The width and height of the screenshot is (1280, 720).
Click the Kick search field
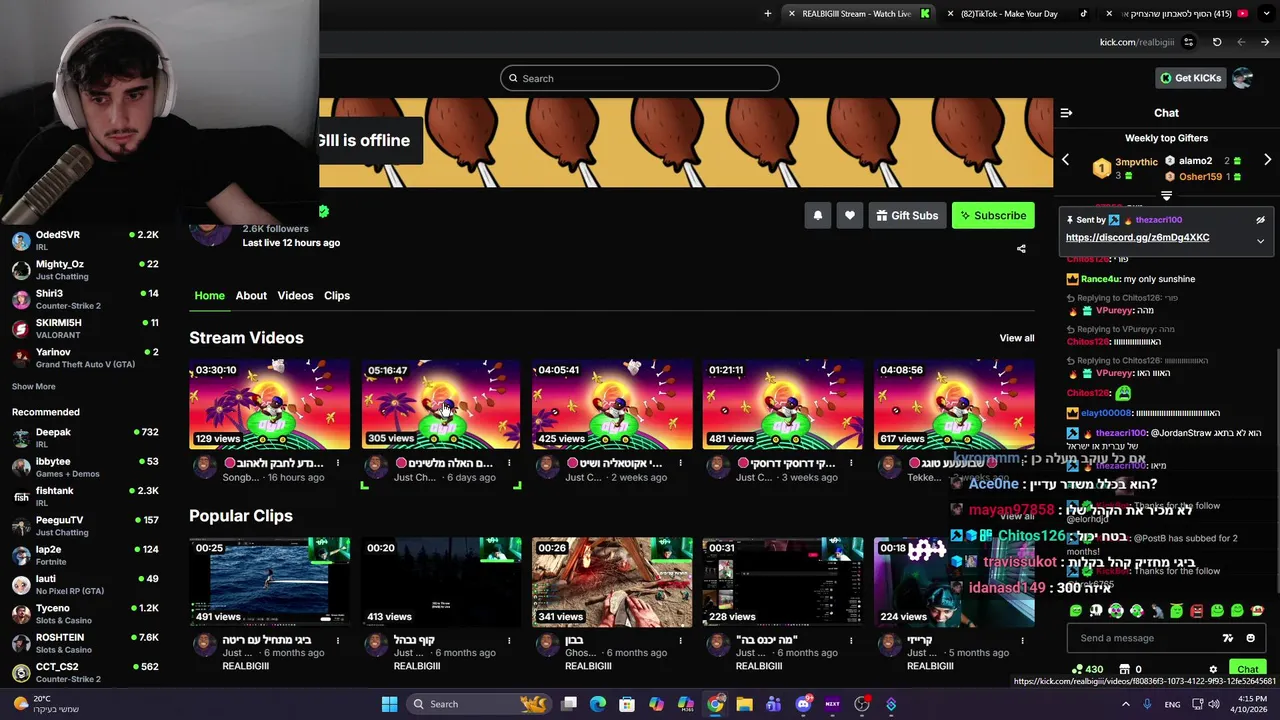point(640,78)
